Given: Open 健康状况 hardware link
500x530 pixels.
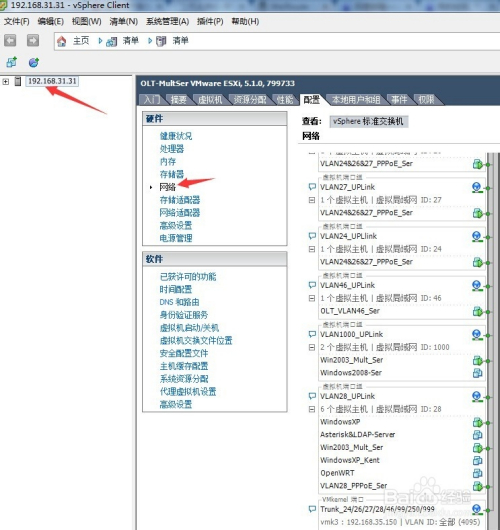Looking at the screenshot, I should (176, 136).
